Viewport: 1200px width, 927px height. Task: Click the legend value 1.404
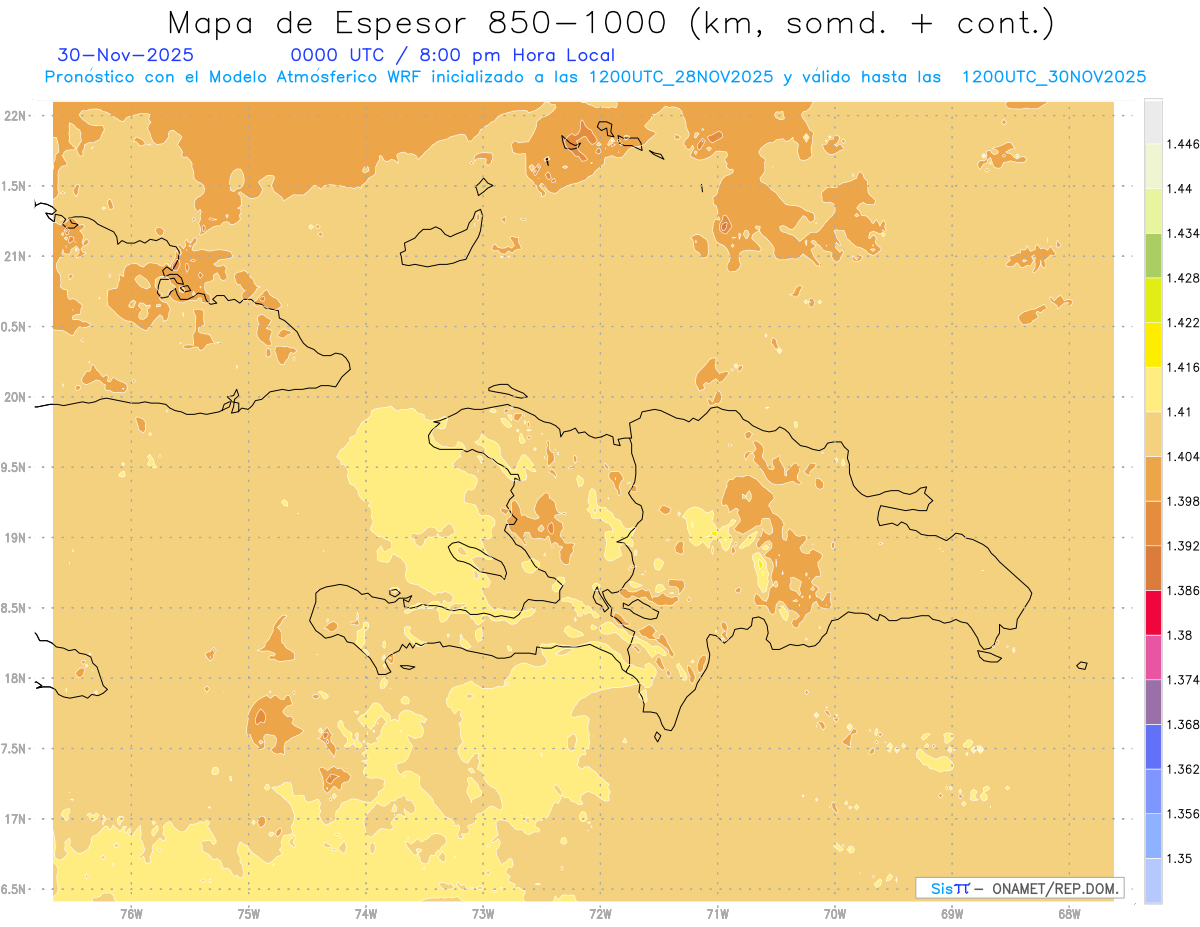[x=1183, y=457]
